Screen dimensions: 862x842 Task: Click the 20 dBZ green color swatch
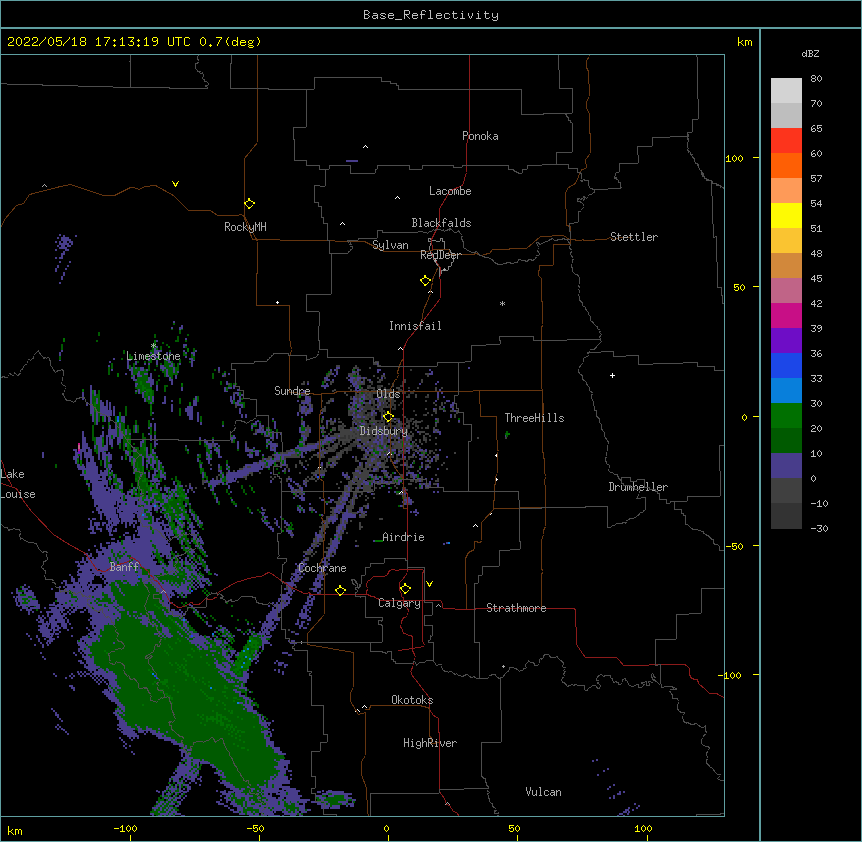[786, 440]
